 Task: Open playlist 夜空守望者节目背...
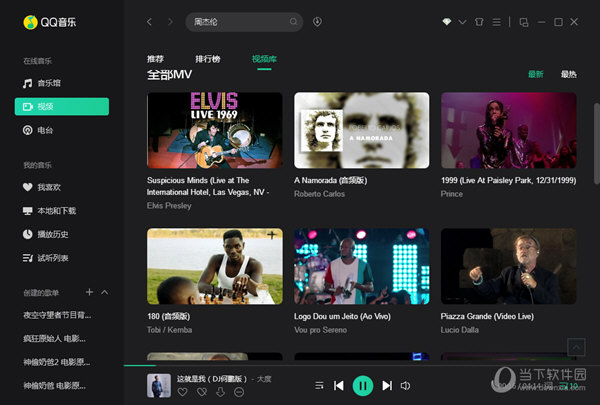[57, 315]
